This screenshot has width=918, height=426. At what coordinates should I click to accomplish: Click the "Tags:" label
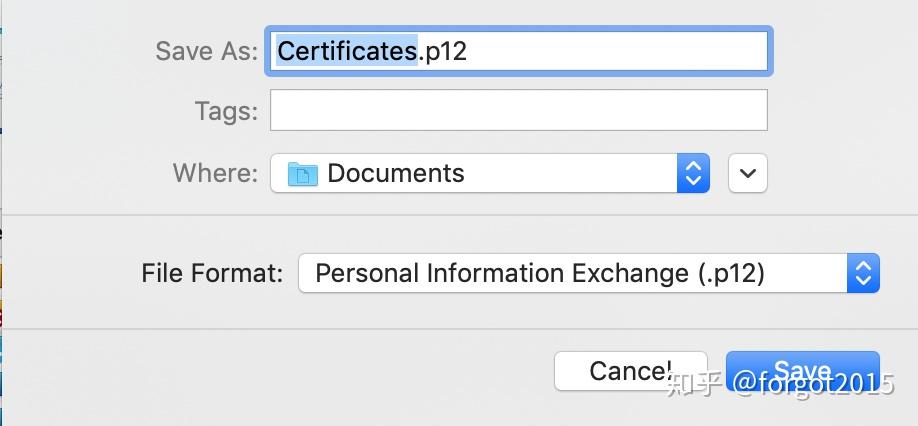point(226,111)
